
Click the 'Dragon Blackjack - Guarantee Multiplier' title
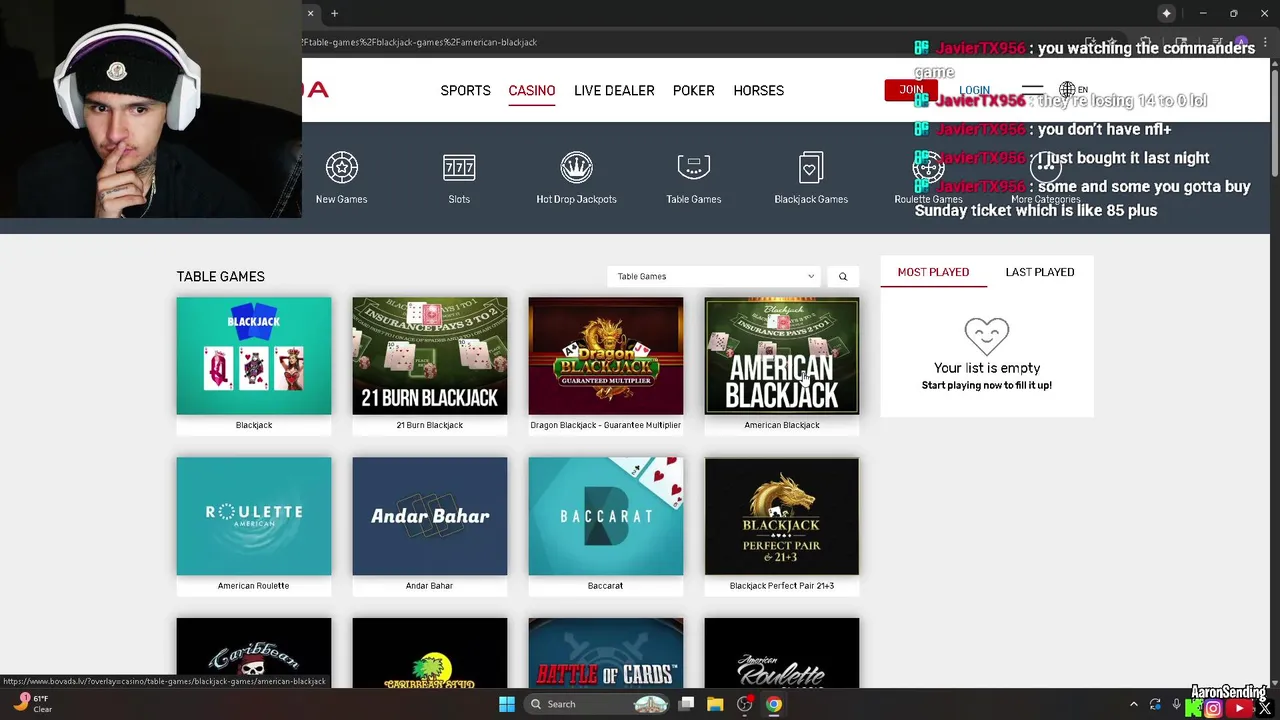coord(606,425)
